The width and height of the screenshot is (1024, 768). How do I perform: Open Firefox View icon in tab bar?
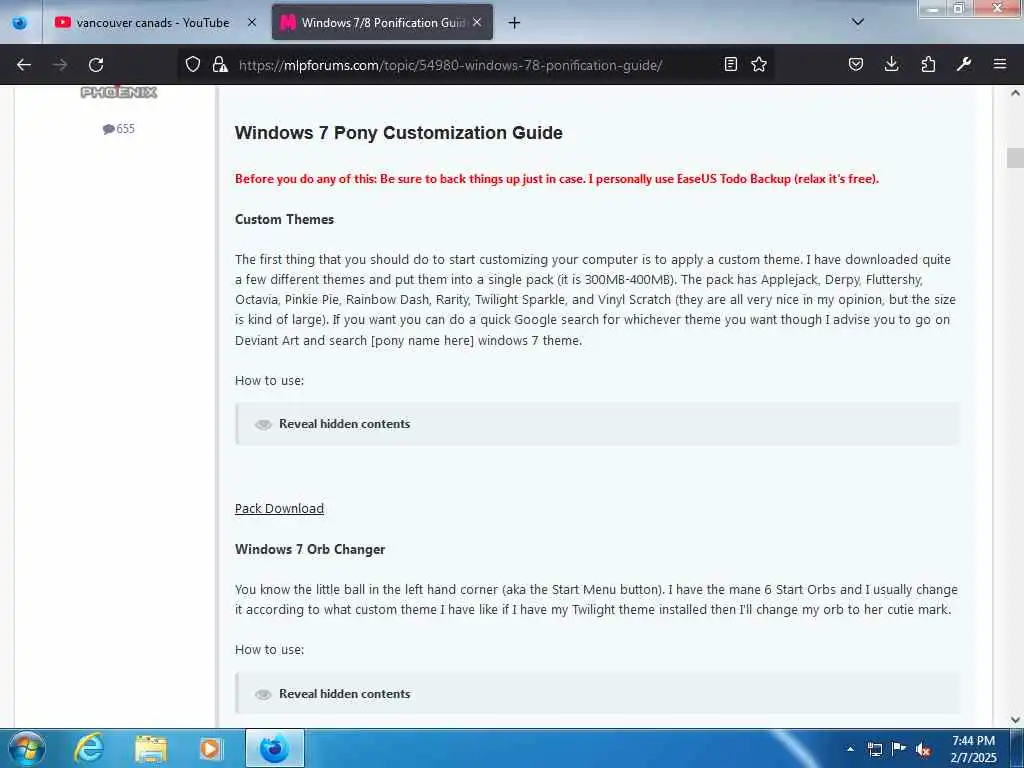(x=20, y=22)
